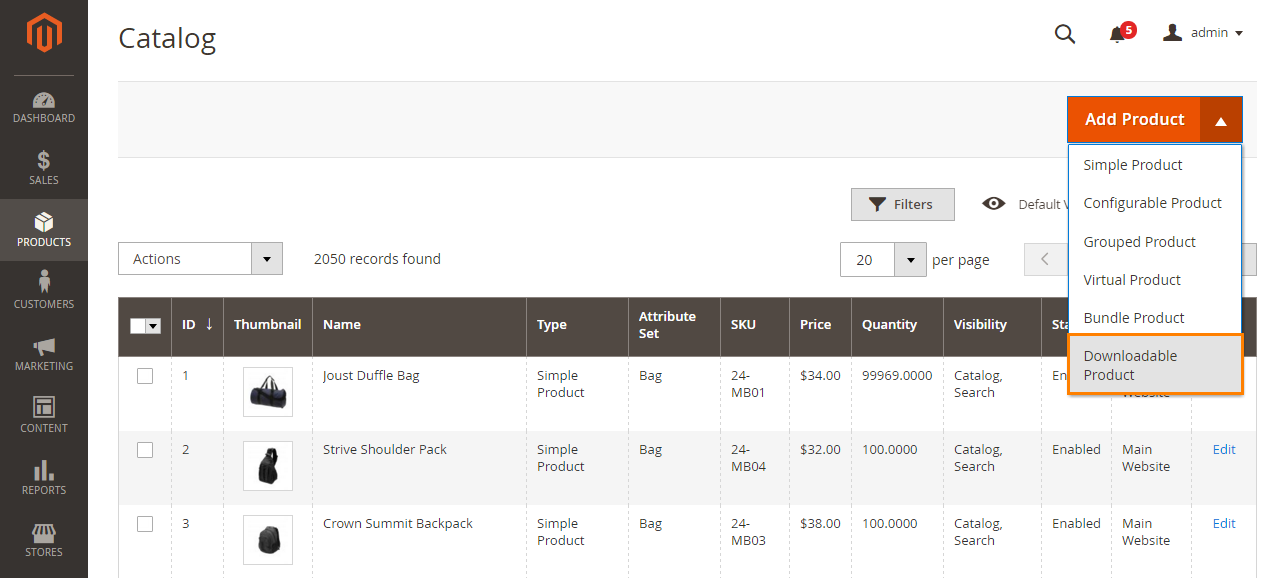Click the Magento logo icon

pyautogui.click(x=44, y=33)
